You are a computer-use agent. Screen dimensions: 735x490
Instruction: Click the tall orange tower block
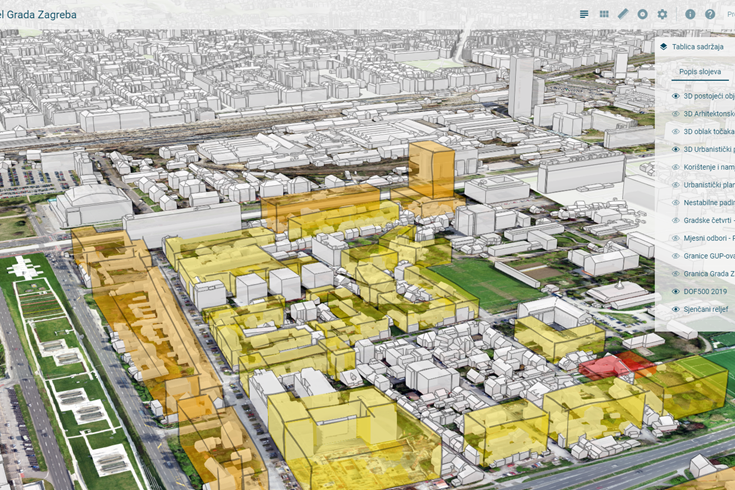[432, 170]
